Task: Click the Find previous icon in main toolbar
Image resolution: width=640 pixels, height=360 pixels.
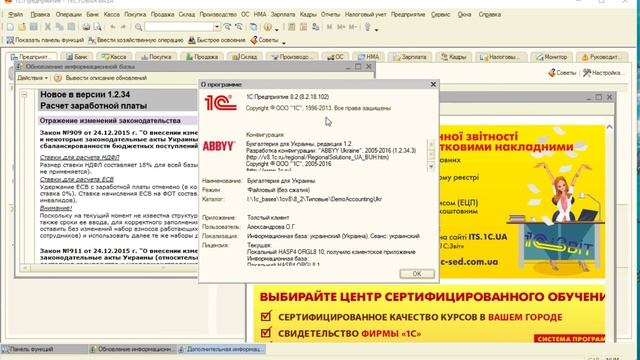Action: point(239,27)
